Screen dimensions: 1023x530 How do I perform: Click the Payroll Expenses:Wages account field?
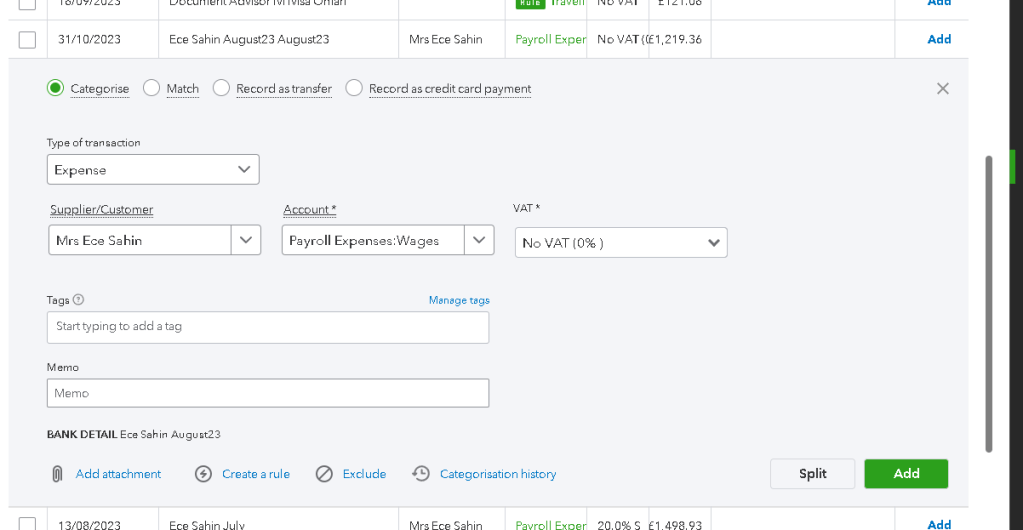tap(373, 240)
